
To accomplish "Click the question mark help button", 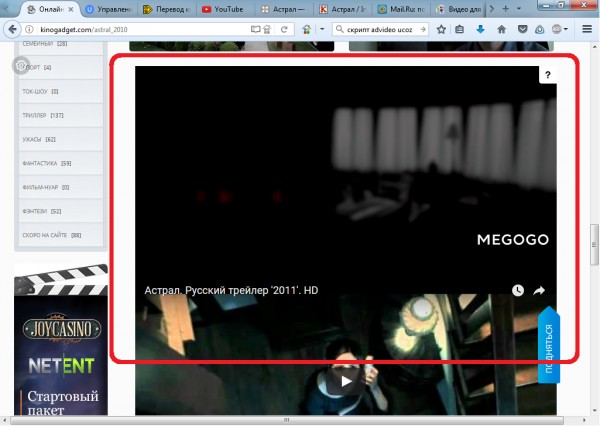I will click(548, 75).
